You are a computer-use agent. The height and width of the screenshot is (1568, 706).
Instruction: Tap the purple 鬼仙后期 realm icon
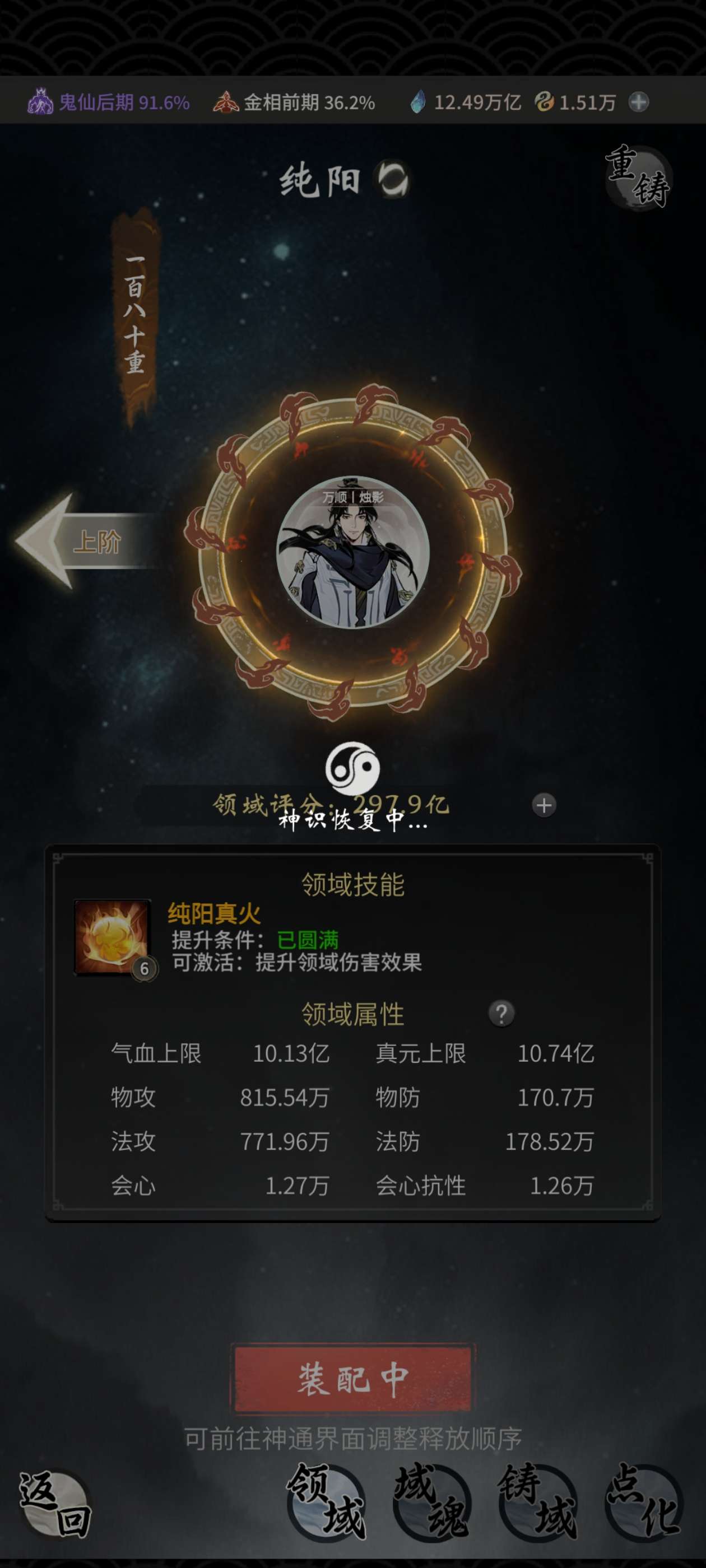pyautogui.click(x=40, y=102)
